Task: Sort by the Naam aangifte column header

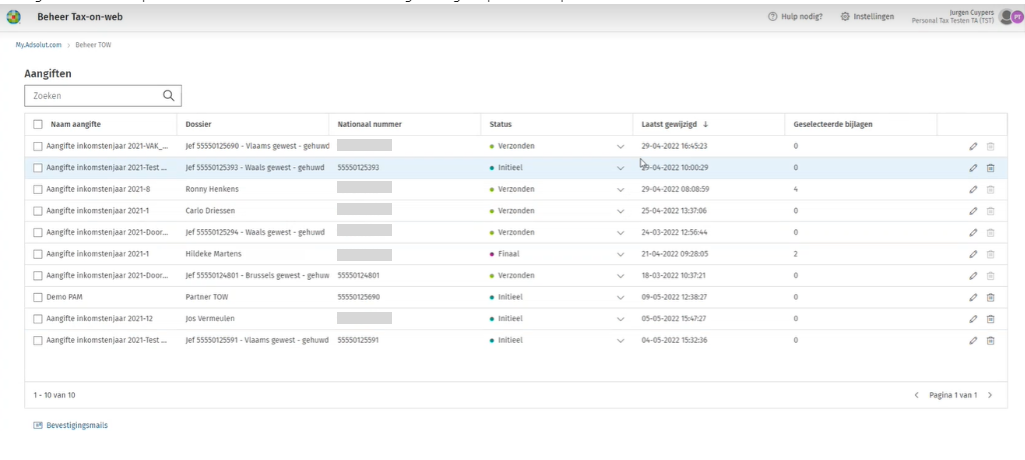Action: [x=74, y=124]
